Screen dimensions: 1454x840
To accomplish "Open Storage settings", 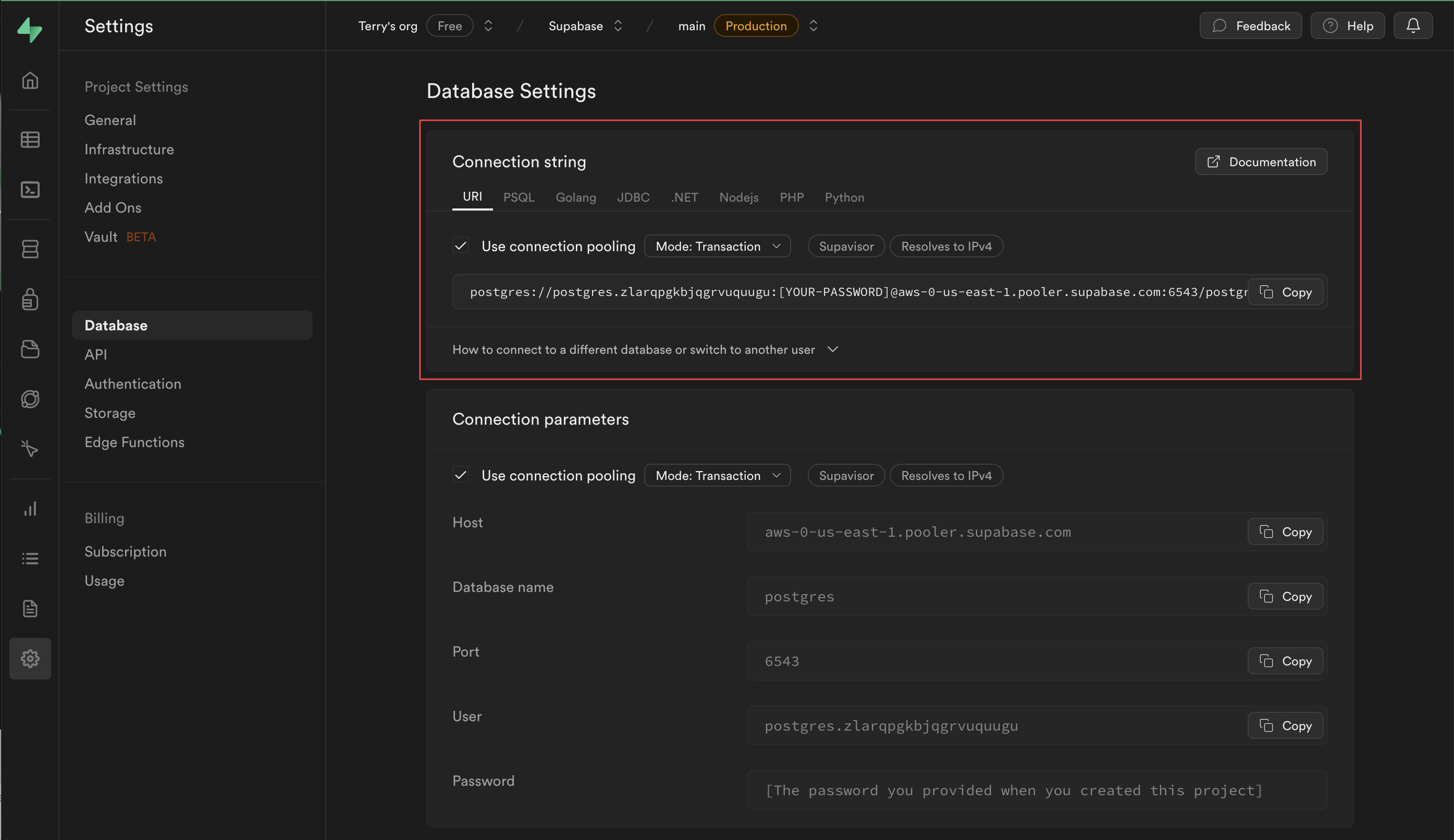I will pos(109,413).
